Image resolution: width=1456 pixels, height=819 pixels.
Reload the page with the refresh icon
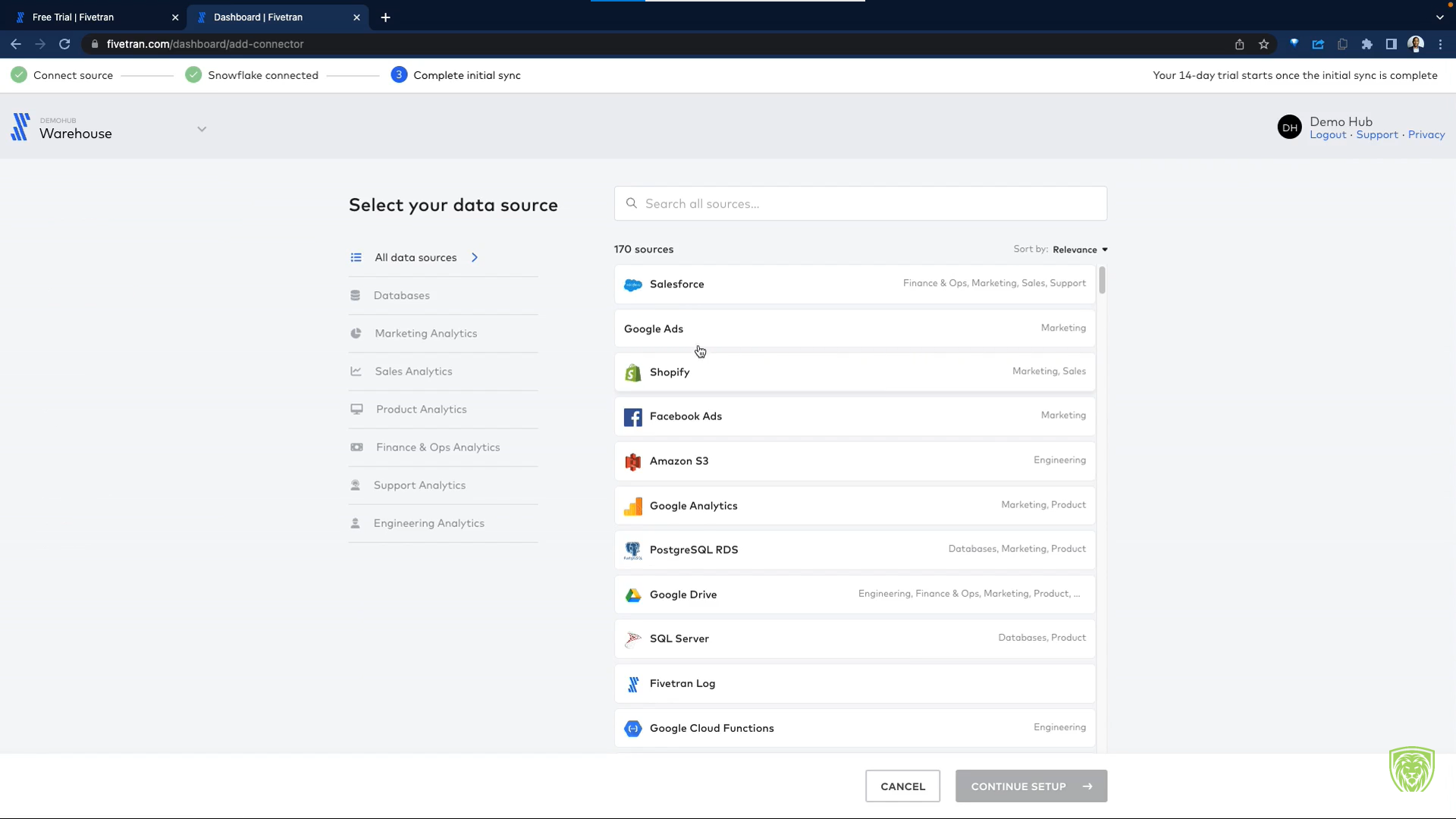[x=64, y=44]
